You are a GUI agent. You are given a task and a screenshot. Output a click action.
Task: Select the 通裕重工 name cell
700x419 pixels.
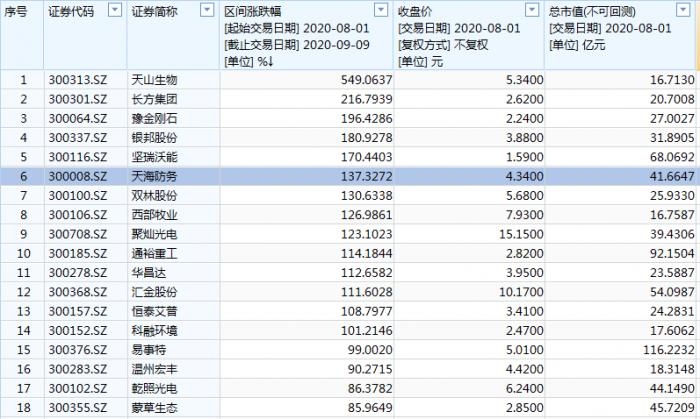coord(154,253)
